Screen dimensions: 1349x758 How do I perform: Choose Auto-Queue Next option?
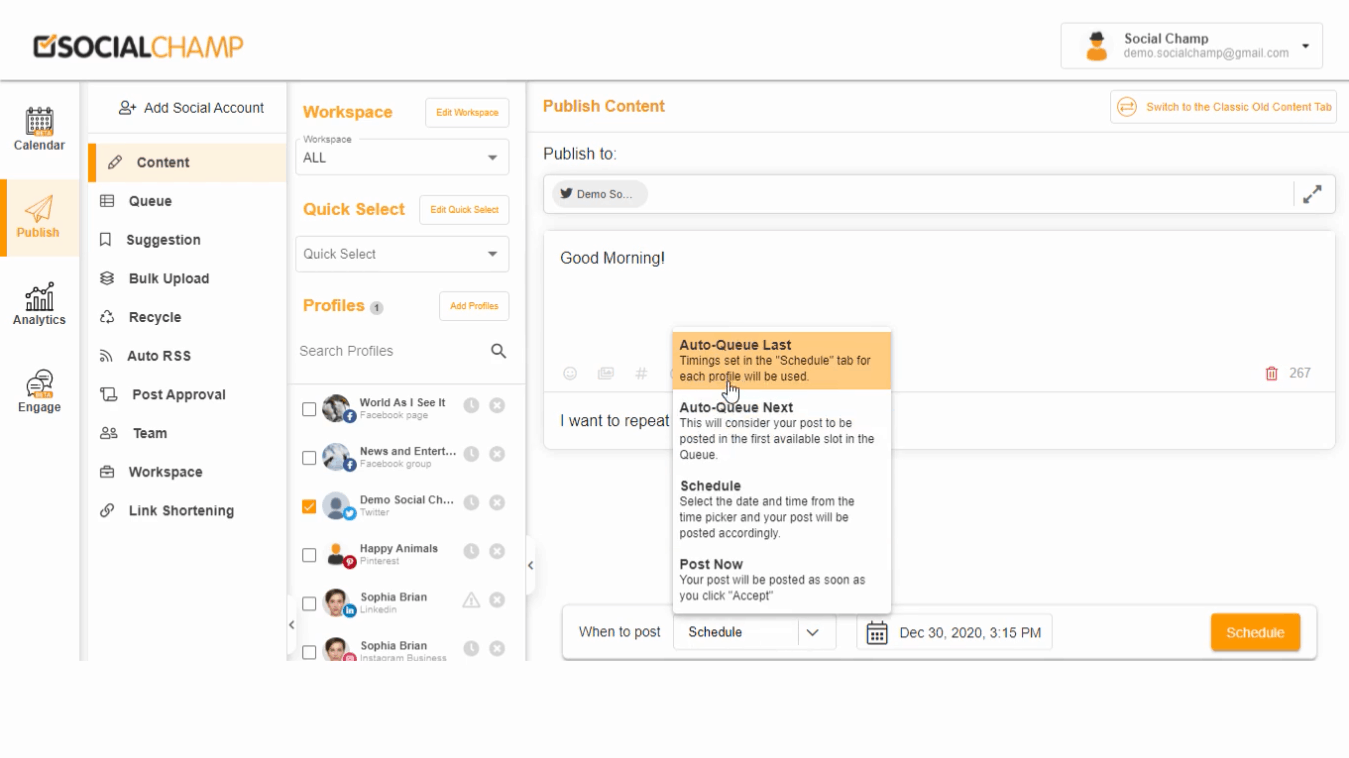[x=782, y=431]
